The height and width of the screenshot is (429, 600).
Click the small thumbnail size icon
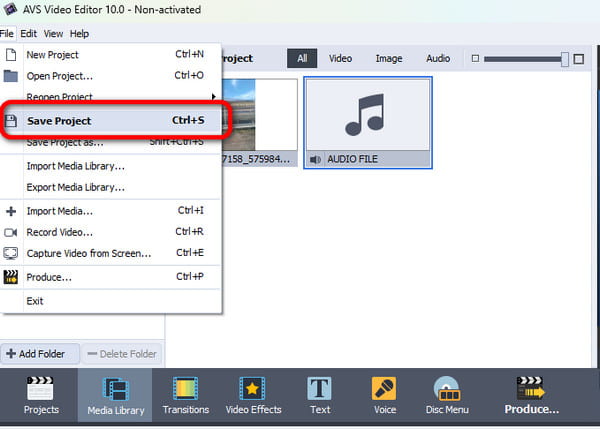click(475, 59)
